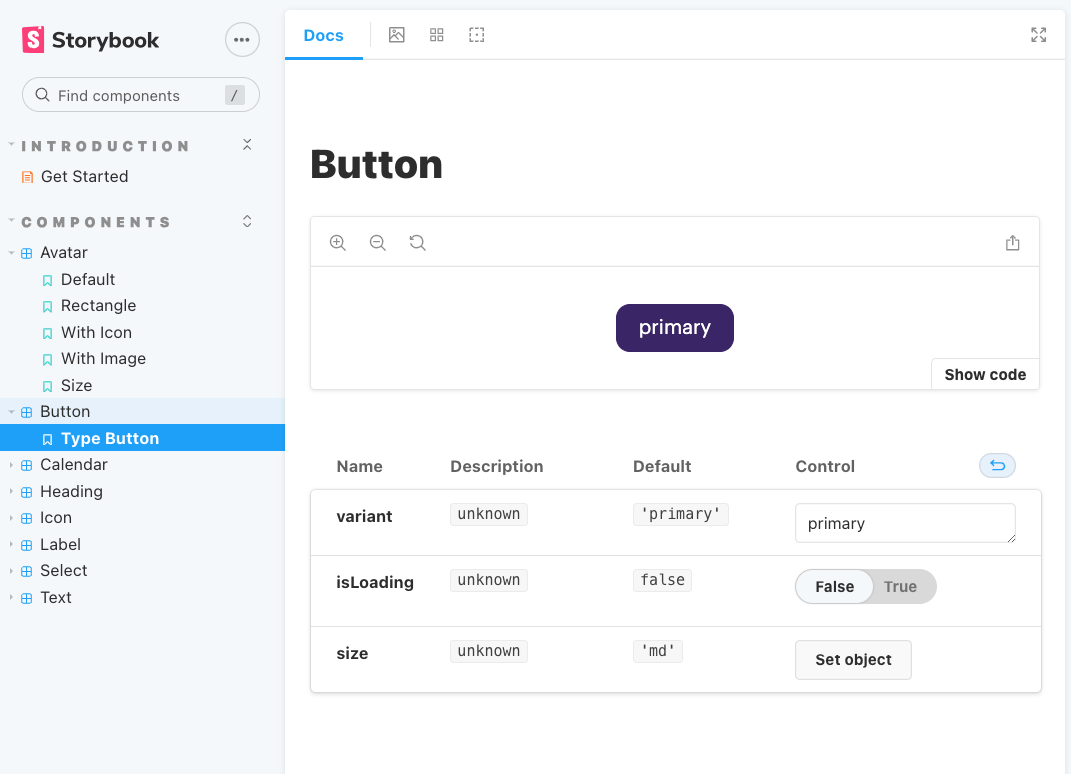Click the zoom in icon in preview toolbar
The width and height of the screenshot is (1071, 774).
coord(338,243)
